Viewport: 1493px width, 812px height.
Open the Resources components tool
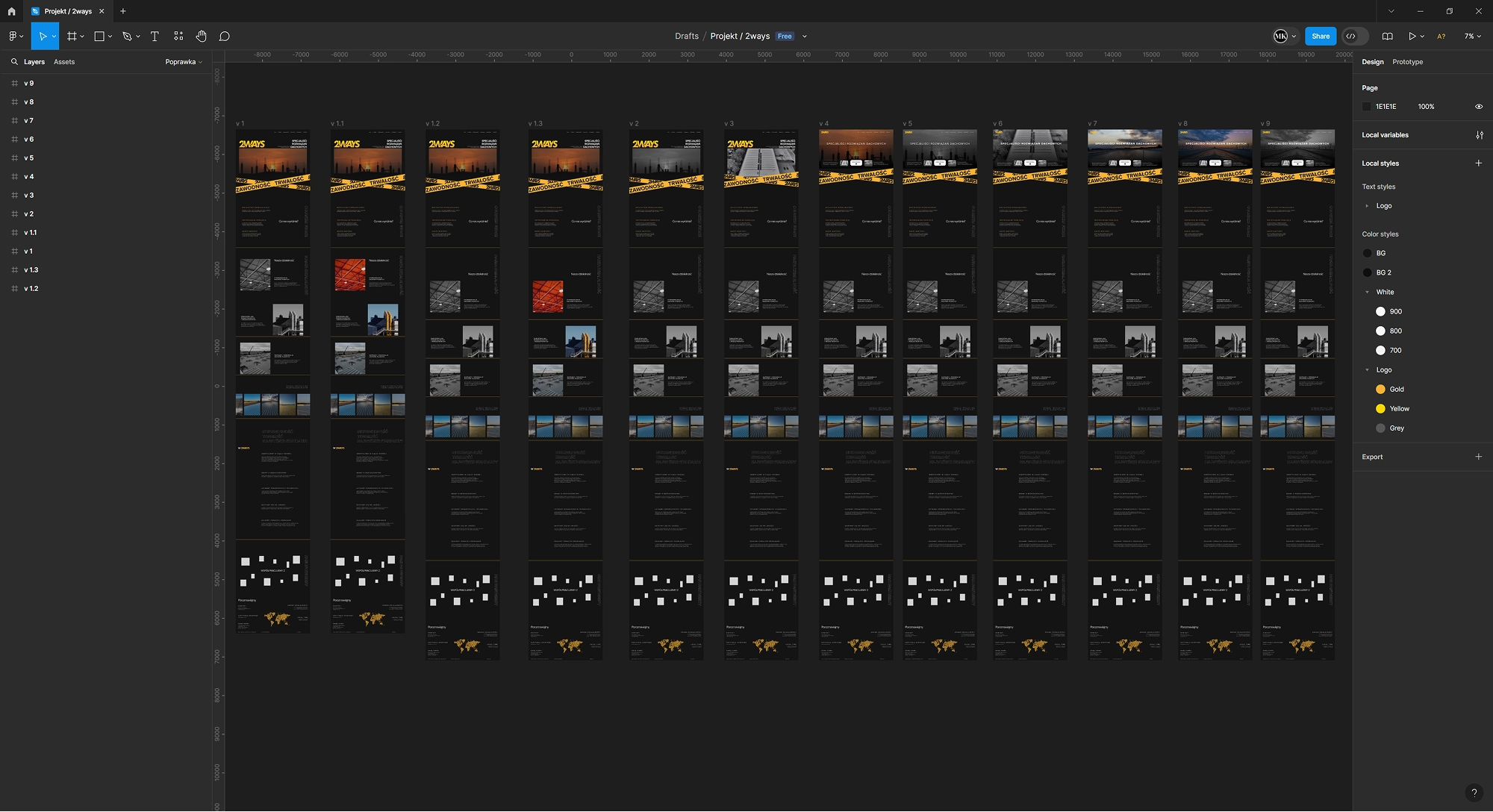pyautogui.click(x=178, y=36)
